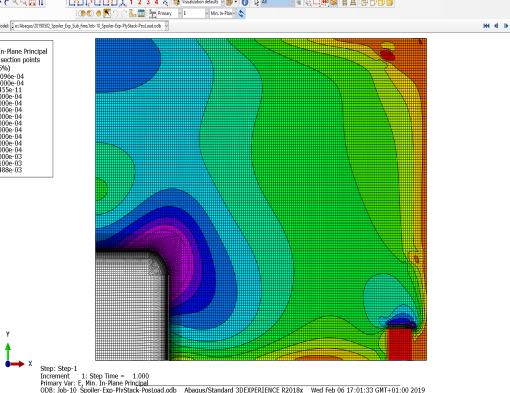Click the red region in contour plot
Screen dimensions: 510x393
(x=400, y=343)
